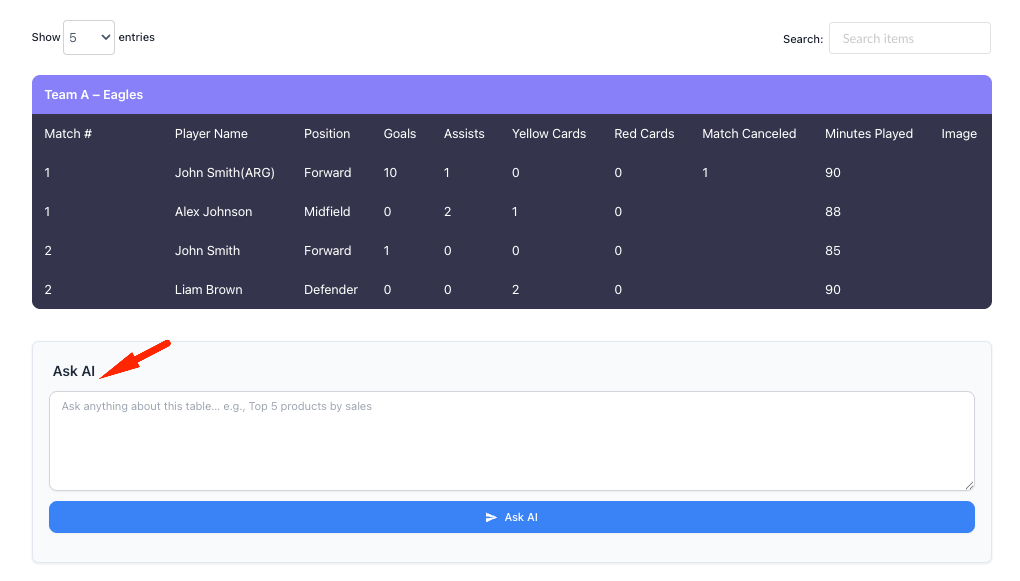The height and width of the screenshot is (581, 1020).
Task: Click the John Smith(ARG) player cell
Action: click(x=225, y=173)
